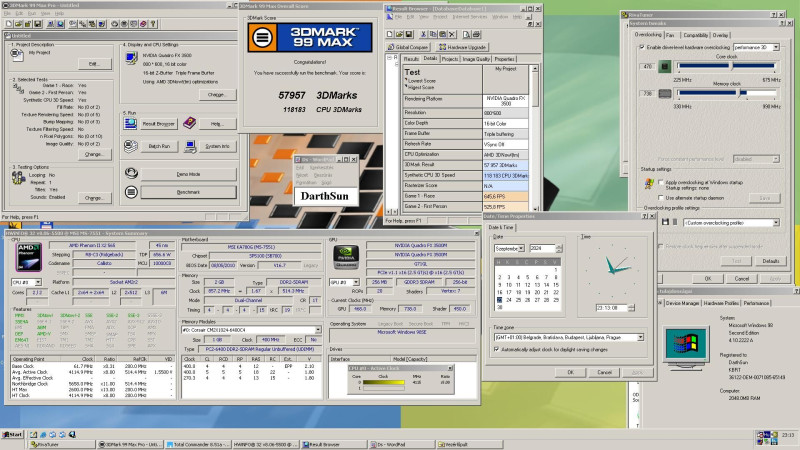Click the Result Browser icon in Run section

(131, 123)
